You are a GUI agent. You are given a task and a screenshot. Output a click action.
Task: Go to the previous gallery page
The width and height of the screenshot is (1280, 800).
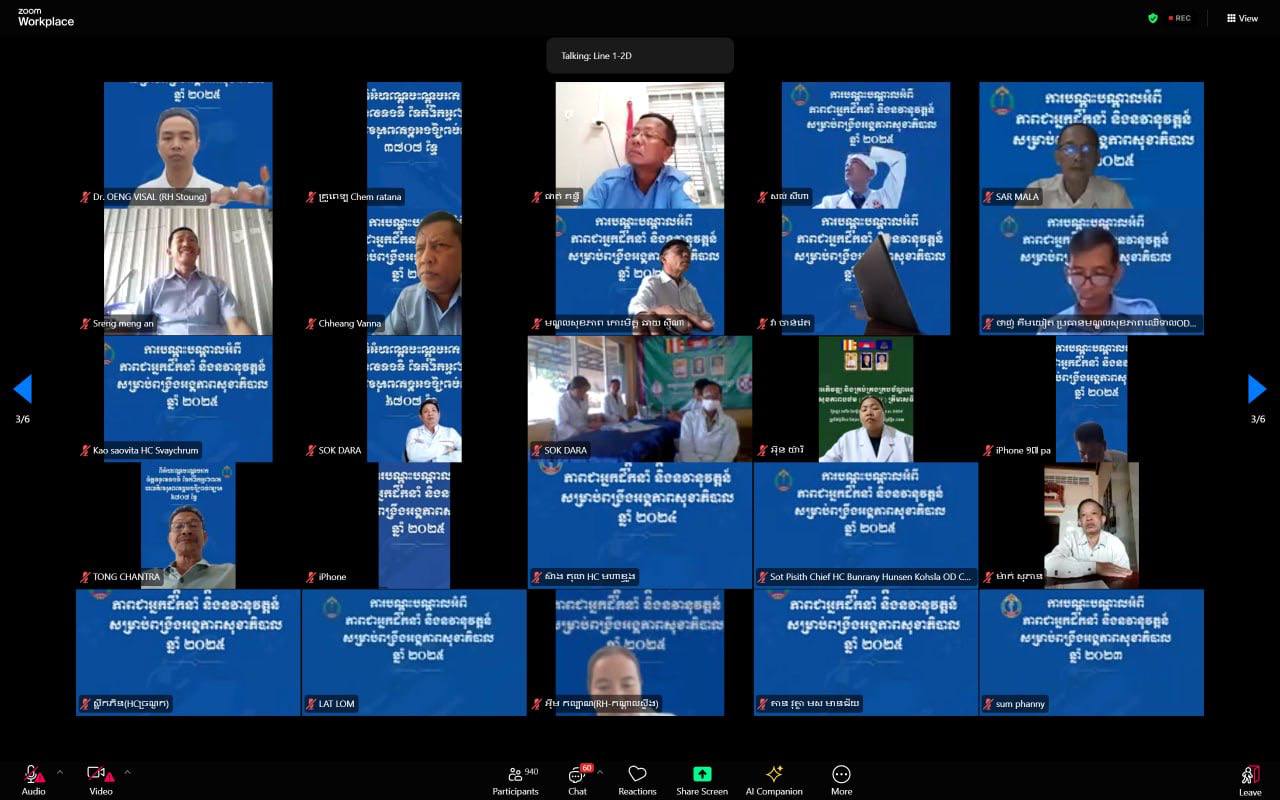[22, 389]
